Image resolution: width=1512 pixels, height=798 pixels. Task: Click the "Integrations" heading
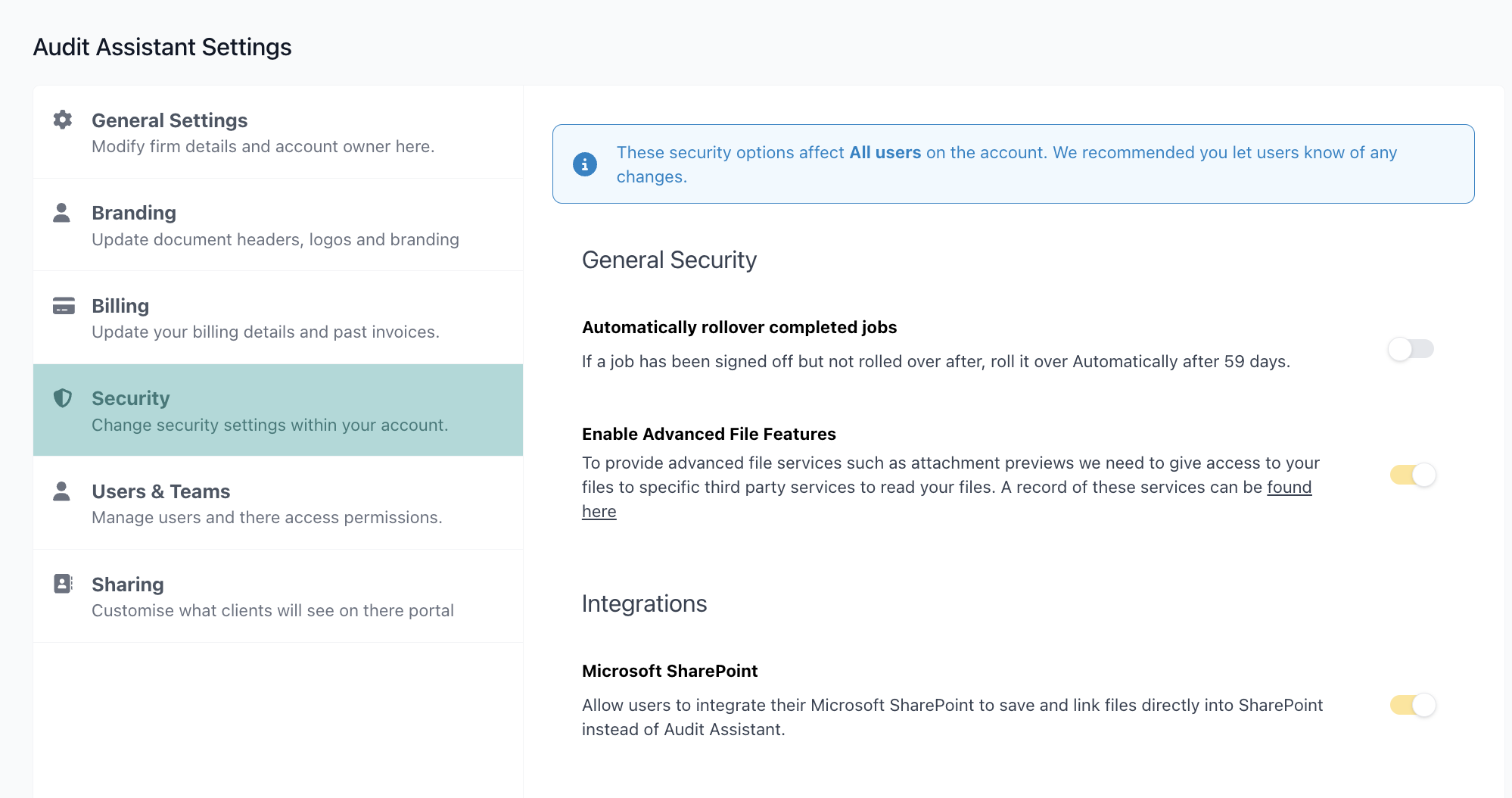[644, 603]
